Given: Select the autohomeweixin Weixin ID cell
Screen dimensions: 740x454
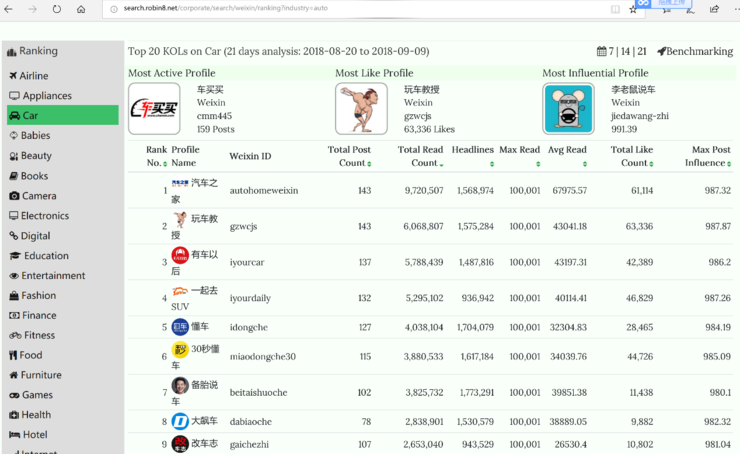Looking at the screenshot, I should [x=264, y=191].
